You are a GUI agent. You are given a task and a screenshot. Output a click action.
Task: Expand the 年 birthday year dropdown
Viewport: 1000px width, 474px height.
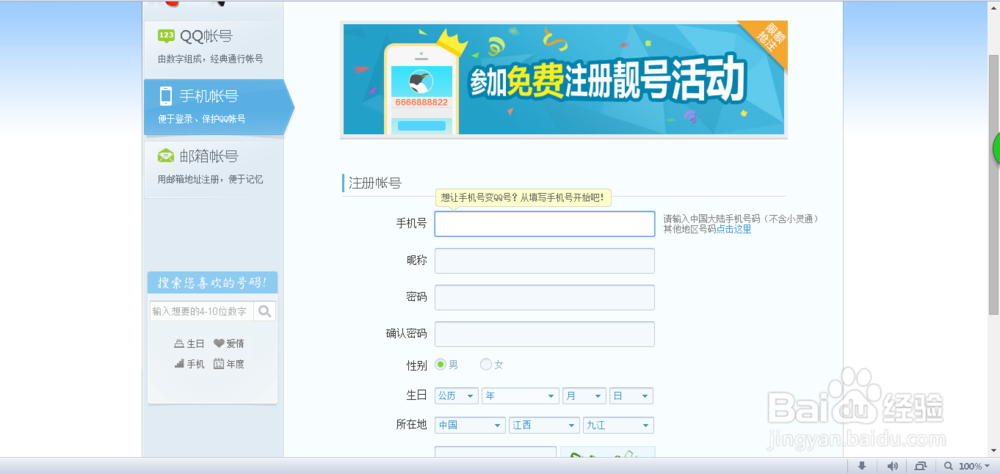(x=520, y=396)
